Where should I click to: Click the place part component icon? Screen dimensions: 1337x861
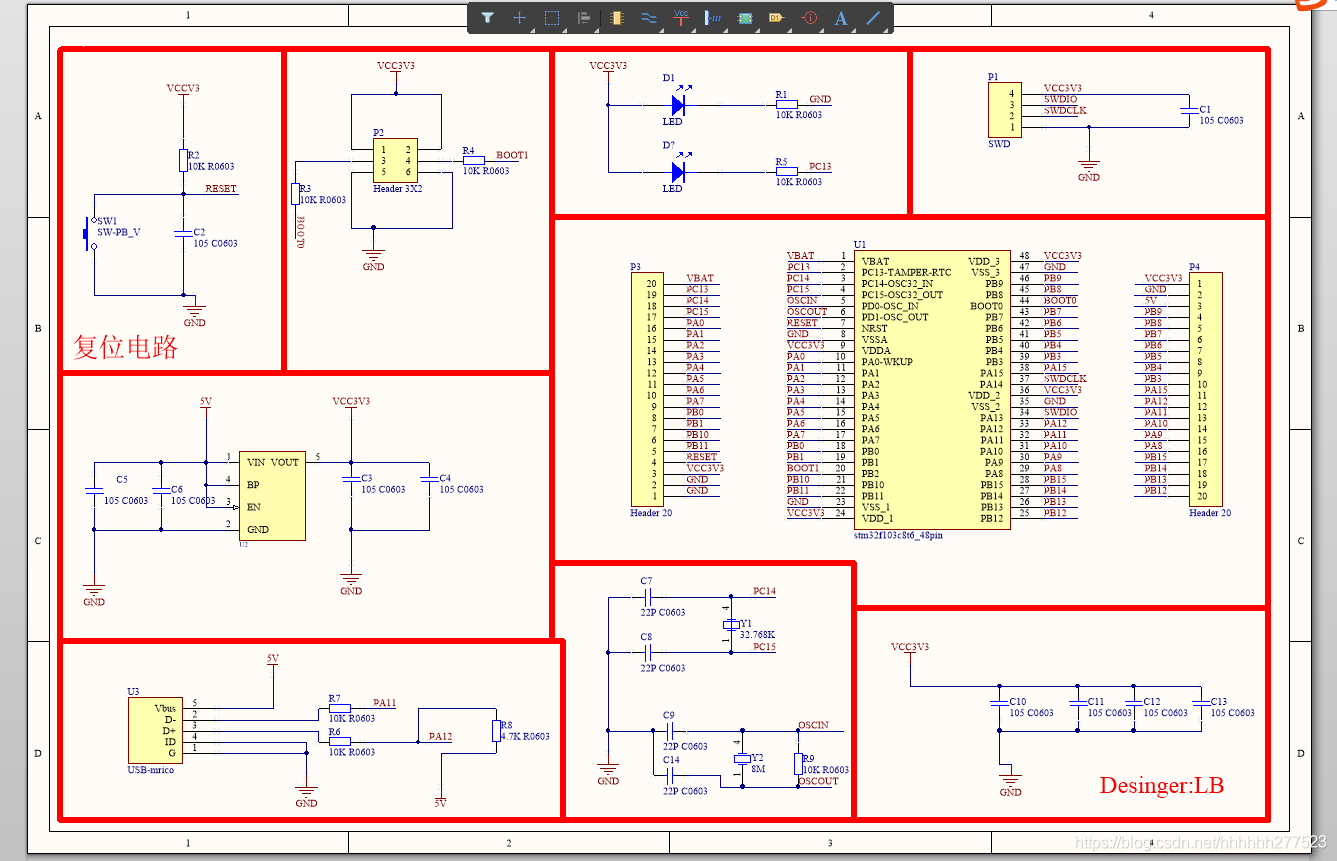(x=617, y=17)
